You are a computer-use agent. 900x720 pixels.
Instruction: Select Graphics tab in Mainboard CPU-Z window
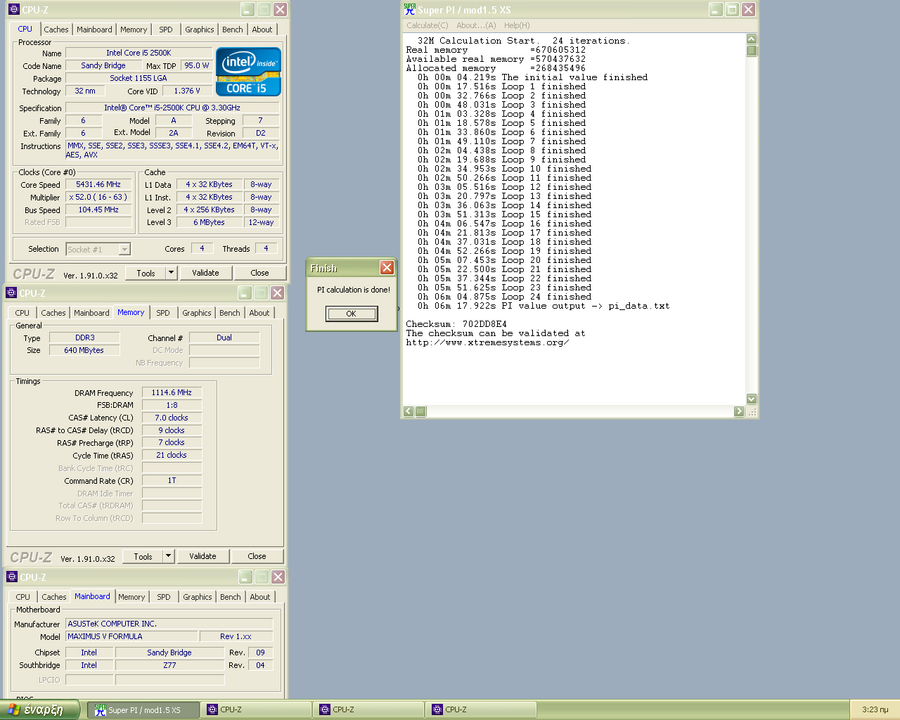[197, 597]
